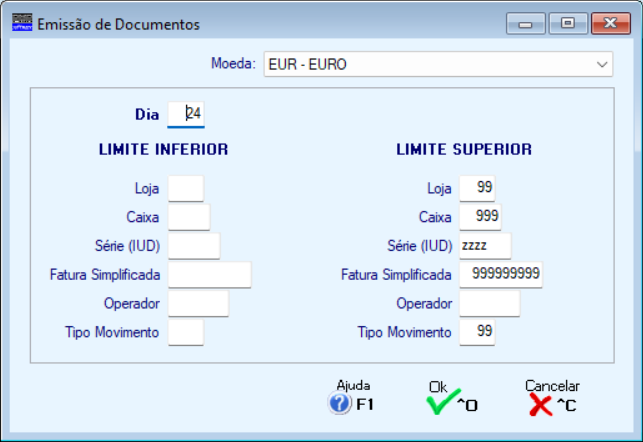Viewport: 643px width, 442px height.
Task: Click the blue Ajuda question mark icon
Action: [x=339, y=404]
